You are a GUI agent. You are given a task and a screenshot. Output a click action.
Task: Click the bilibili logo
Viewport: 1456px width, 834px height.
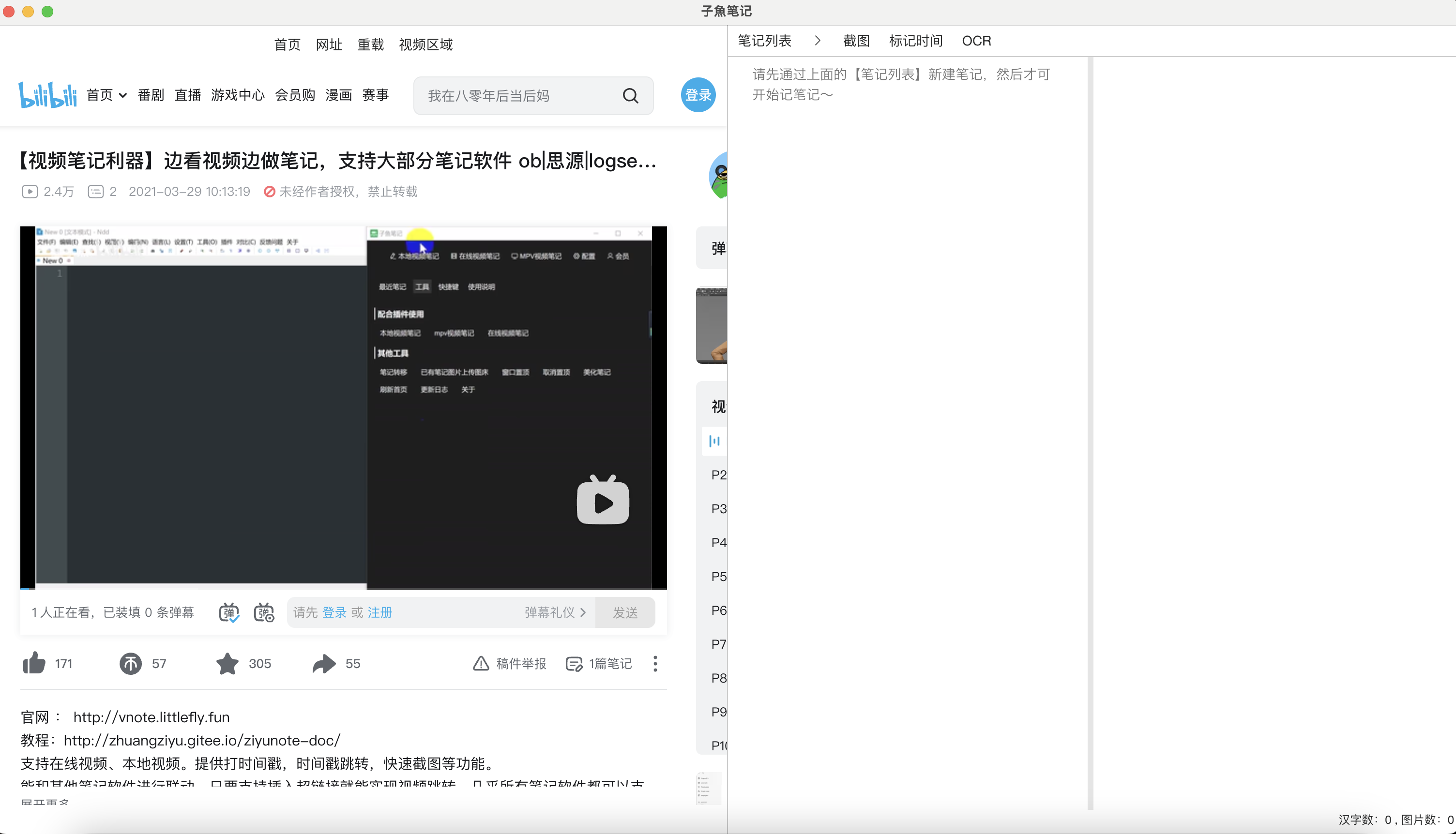47,95
